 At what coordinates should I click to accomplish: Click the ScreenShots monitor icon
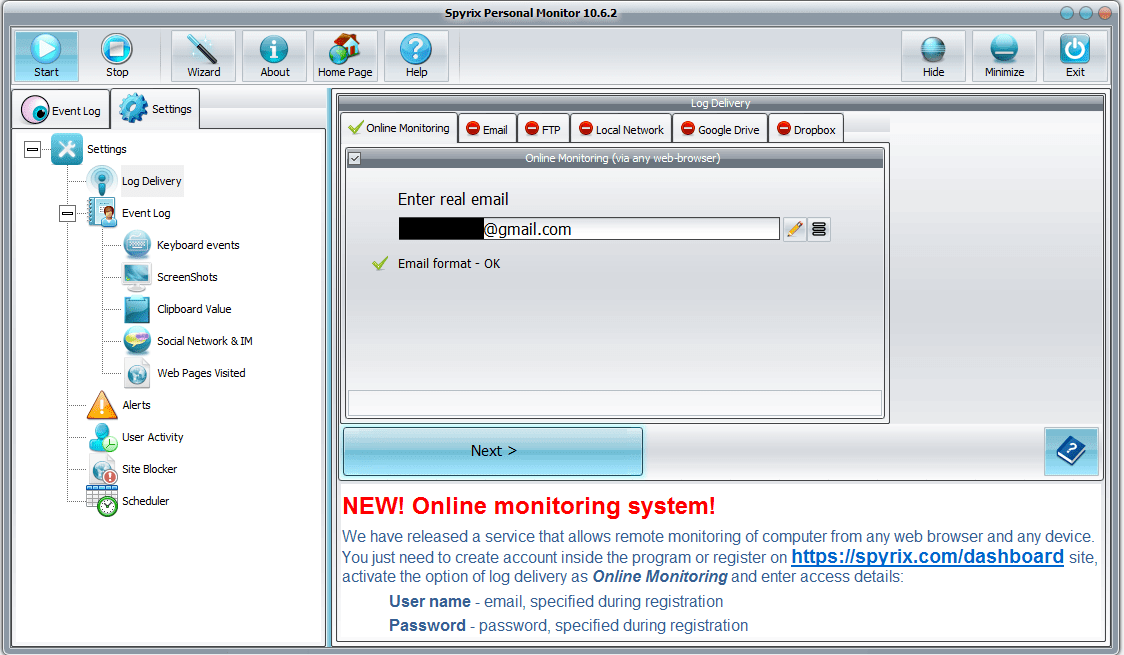137,277
